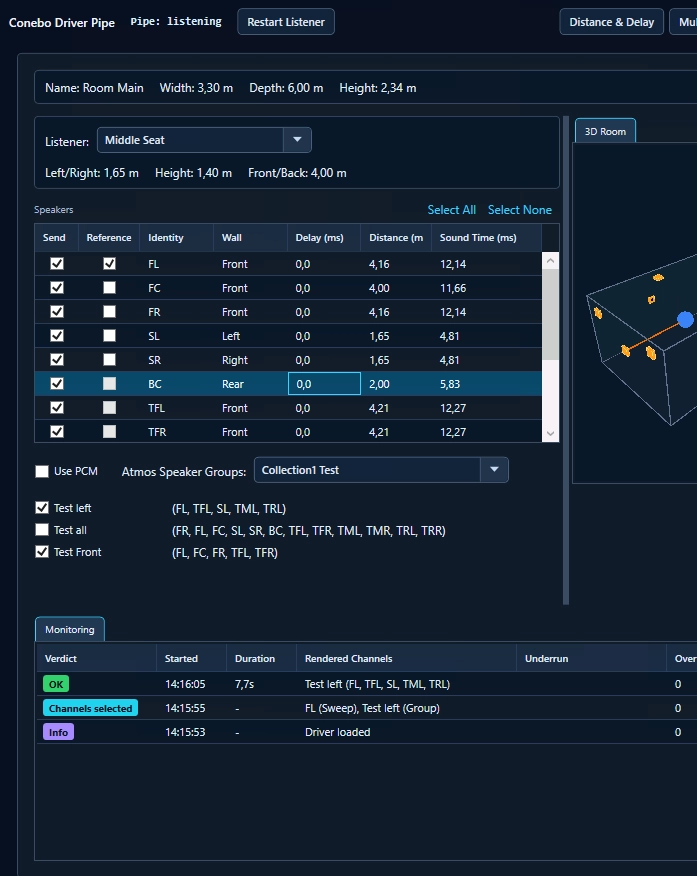Screen dimensions: 697x876
Task: Click the SL wall cell 'Left'
Action: coord(231,336)
